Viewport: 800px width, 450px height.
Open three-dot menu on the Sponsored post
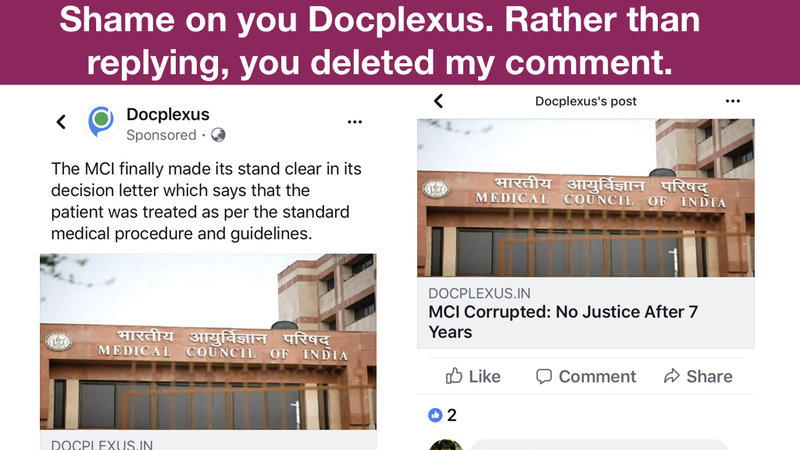(x=355, y=121)
